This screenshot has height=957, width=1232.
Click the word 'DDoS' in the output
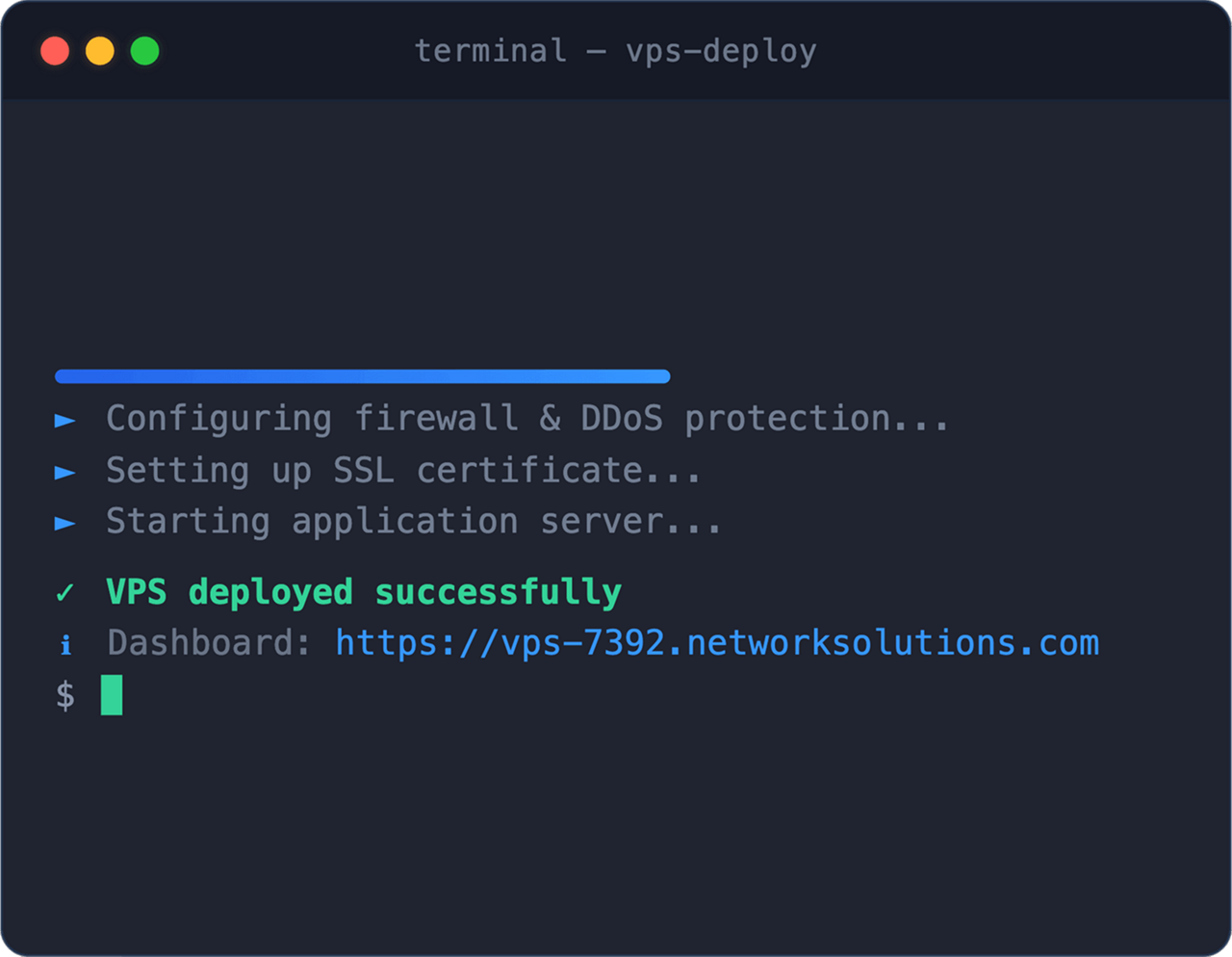point(622,419)
